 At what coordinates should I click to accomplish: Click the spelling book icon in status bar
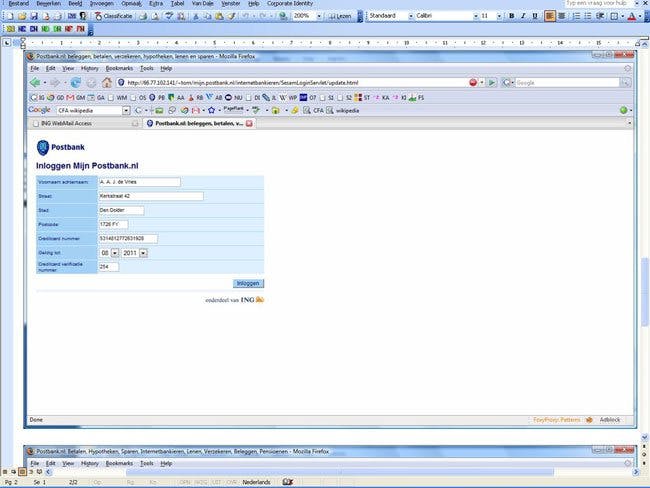click(288, 482)
